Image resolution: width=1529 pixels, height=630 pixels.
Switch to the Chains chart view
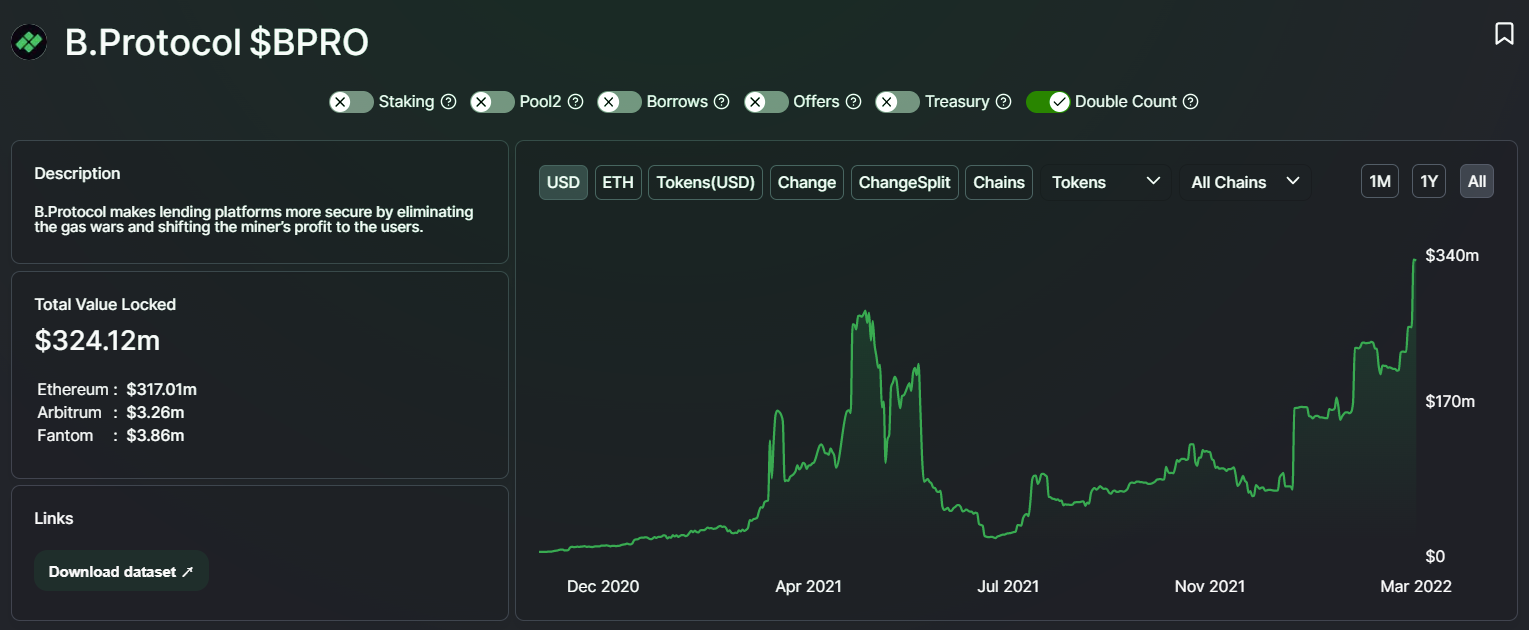999,182
